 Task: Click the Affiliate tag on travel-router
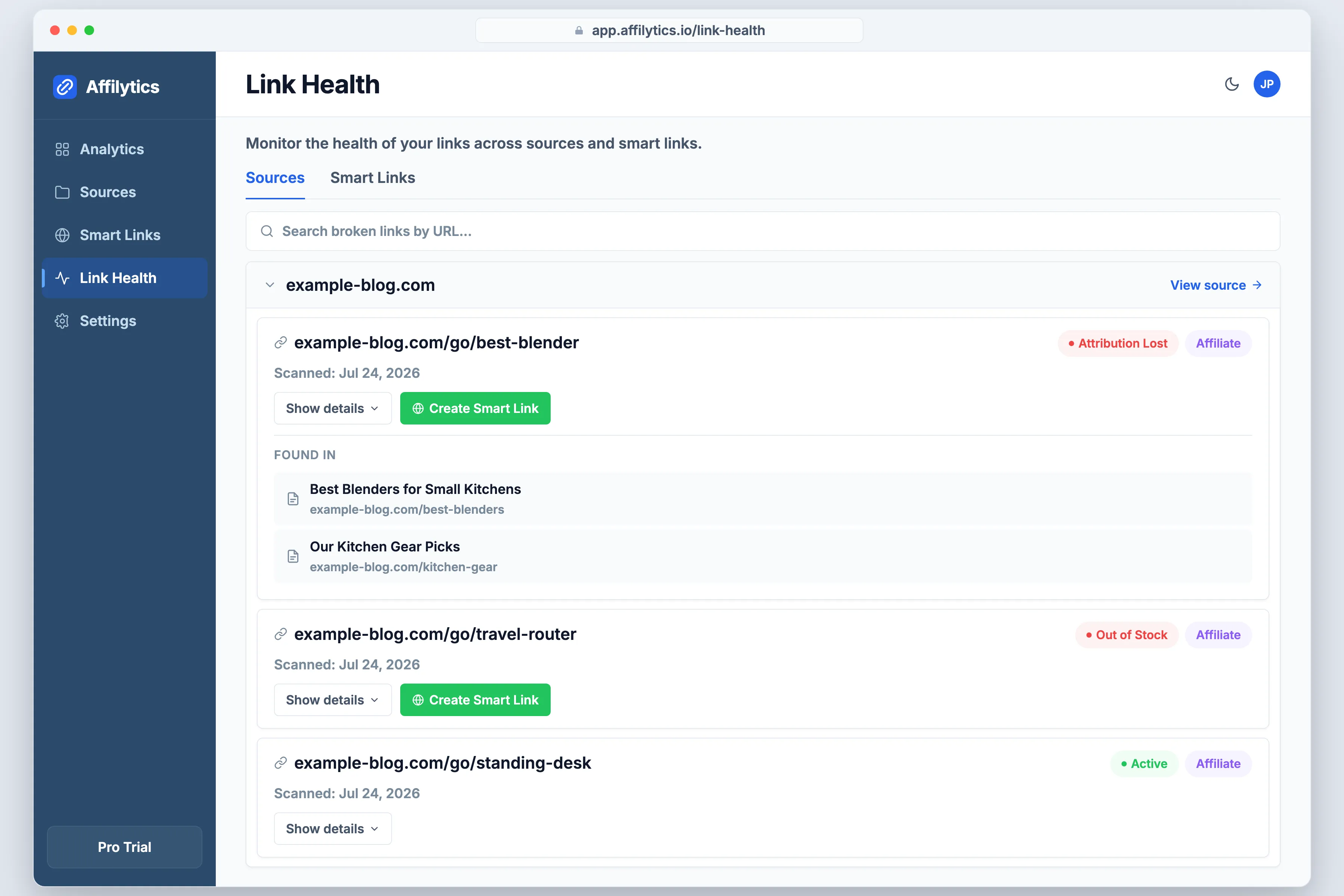tap(1218, 635)
